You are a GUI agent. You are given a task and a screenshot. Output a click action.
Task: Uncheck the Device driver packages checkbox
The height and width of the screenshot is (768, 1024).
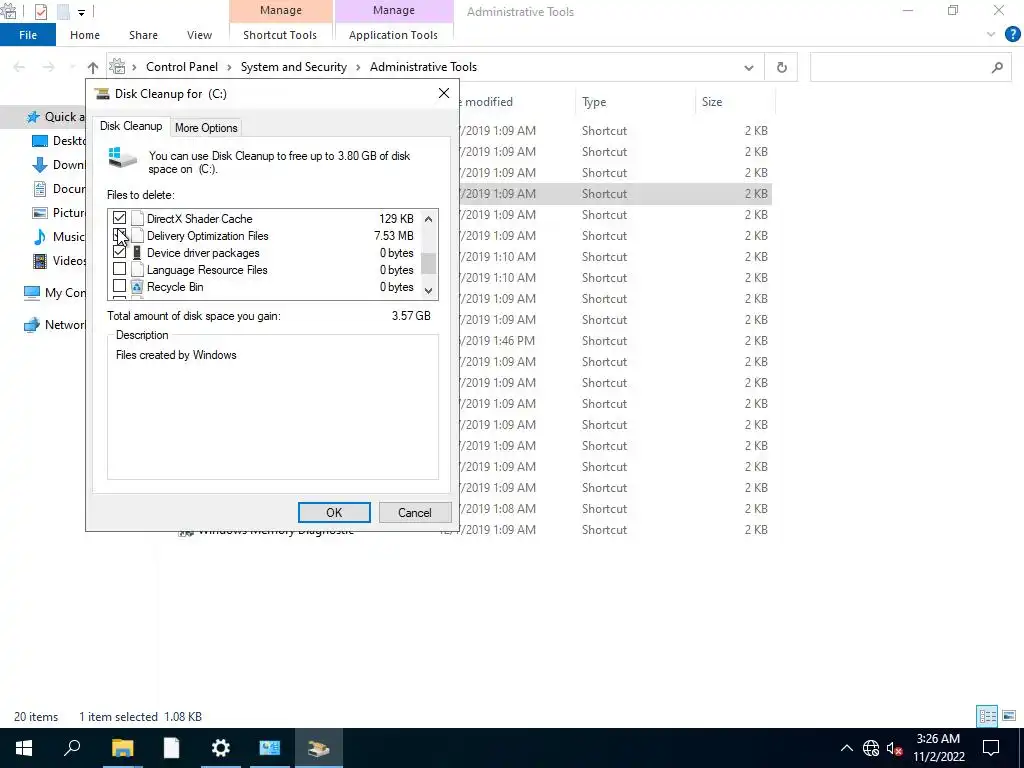pyautogui.click(x=120, y=252)
